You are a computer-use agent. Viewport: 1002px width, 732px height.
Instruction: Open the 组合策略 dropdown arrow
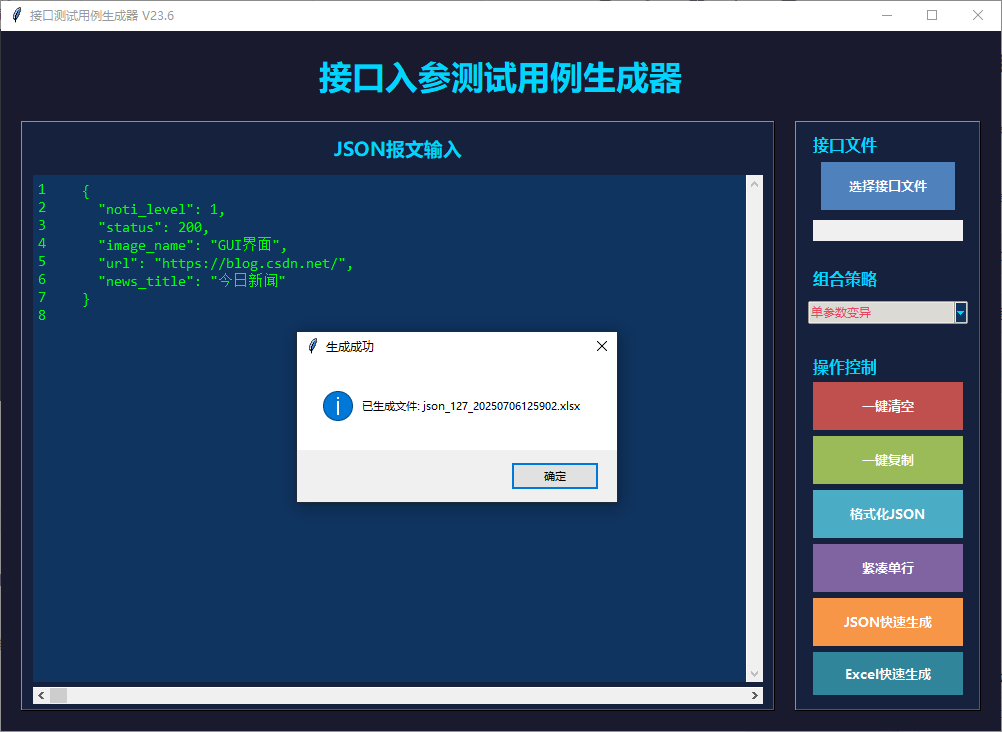(x=961, y=312)
